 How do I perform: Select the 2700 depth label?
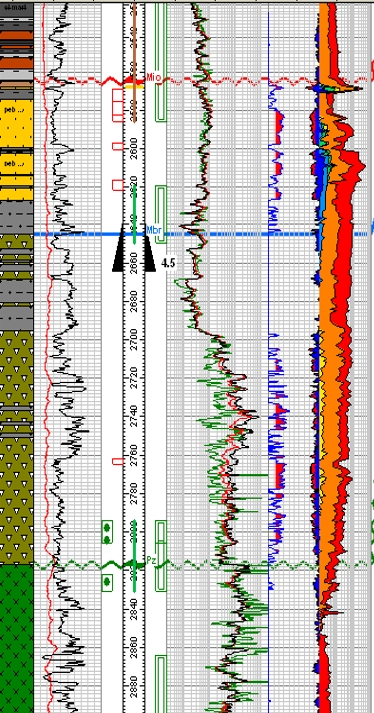pos(134,340)
